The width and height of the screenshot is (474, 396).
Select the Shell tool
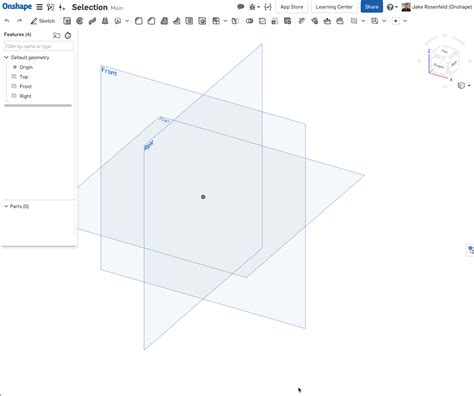pyautogui.click(x=189, y=21)
